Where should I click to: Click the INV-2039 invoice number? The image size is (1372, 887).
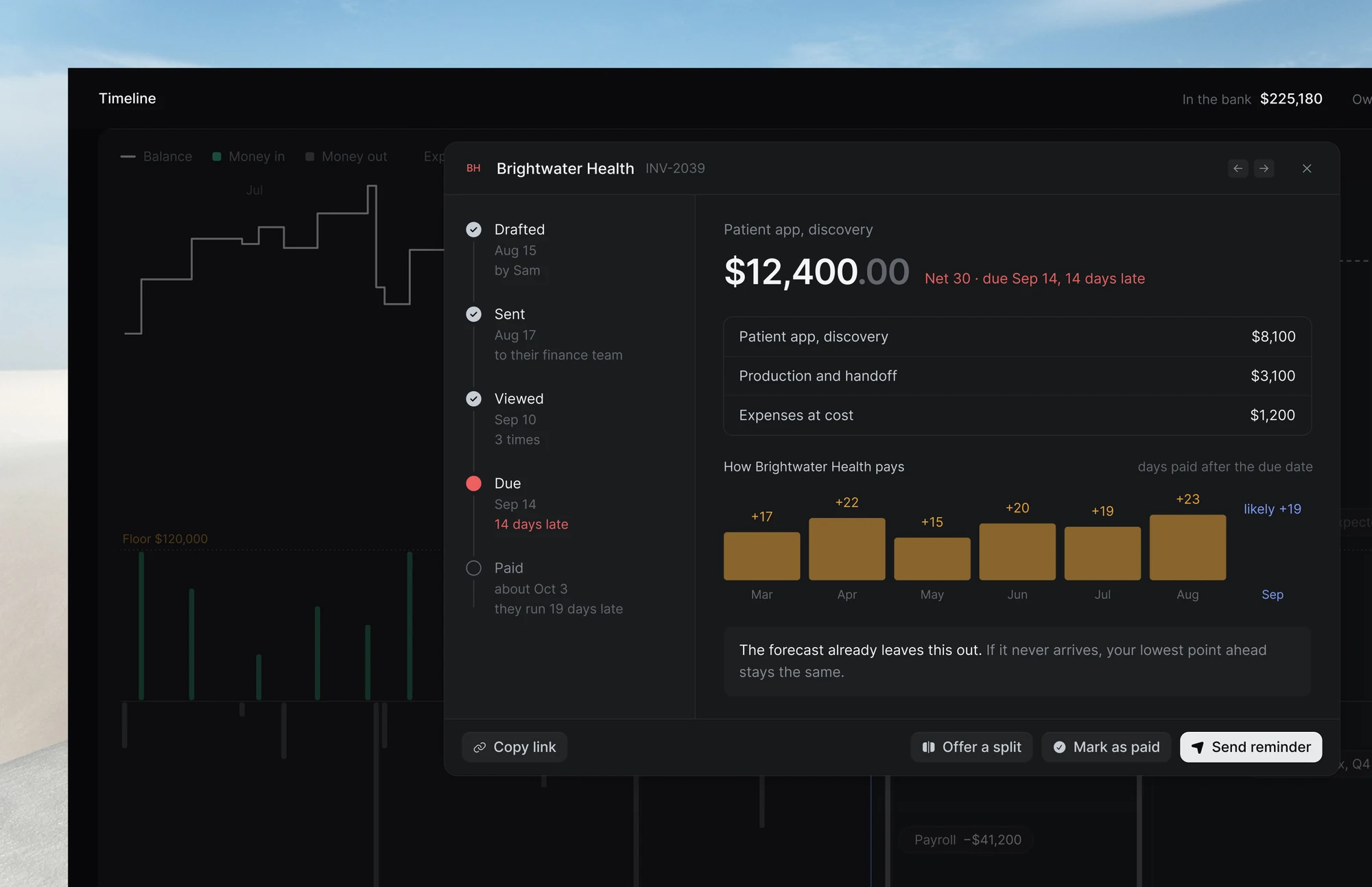click(675, 168)
